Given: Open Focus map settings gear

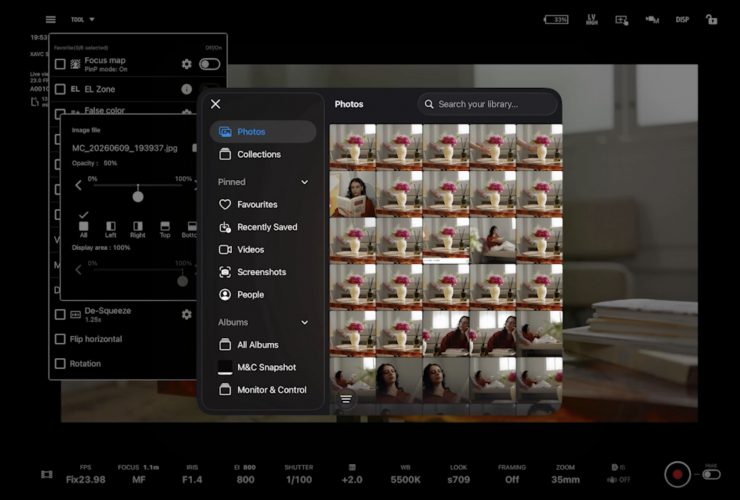Looking at the screenshot, I should pyautogui.click(x=186, y=64).
